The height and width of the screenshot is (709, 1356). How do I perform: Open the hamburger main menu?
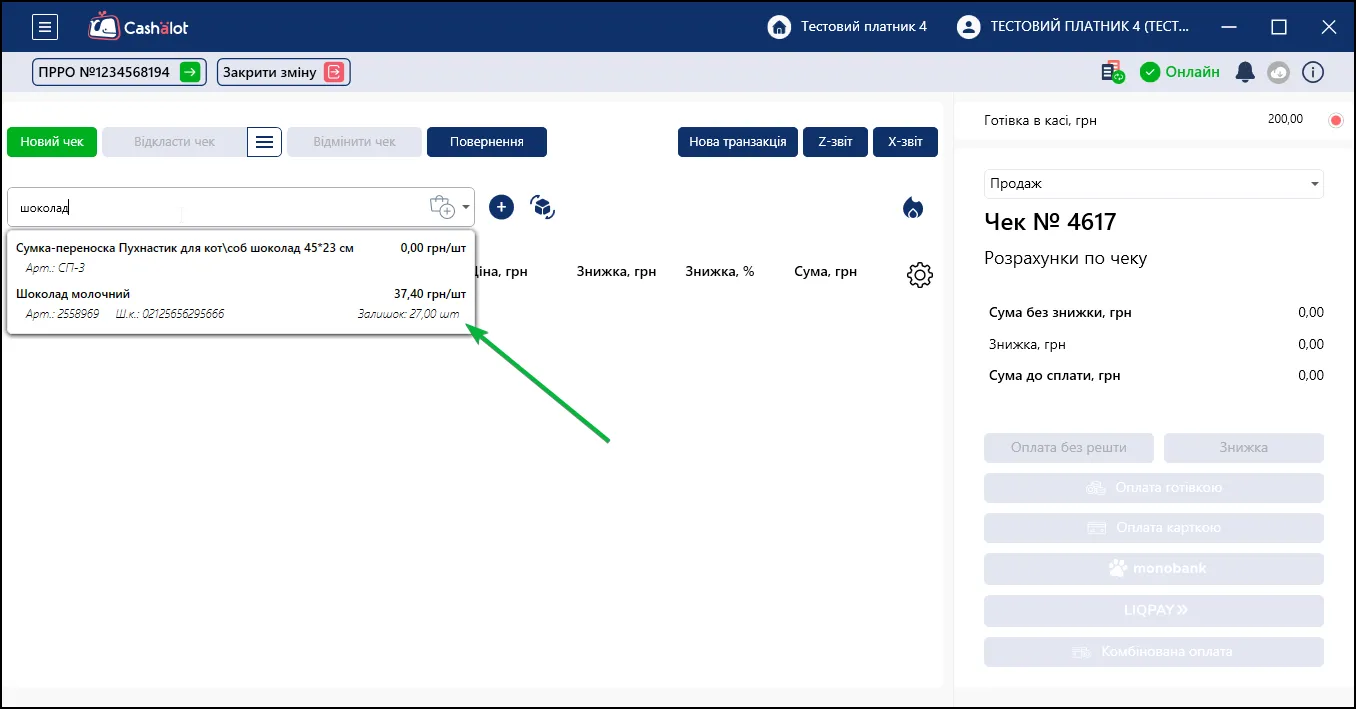coord(44,27)
